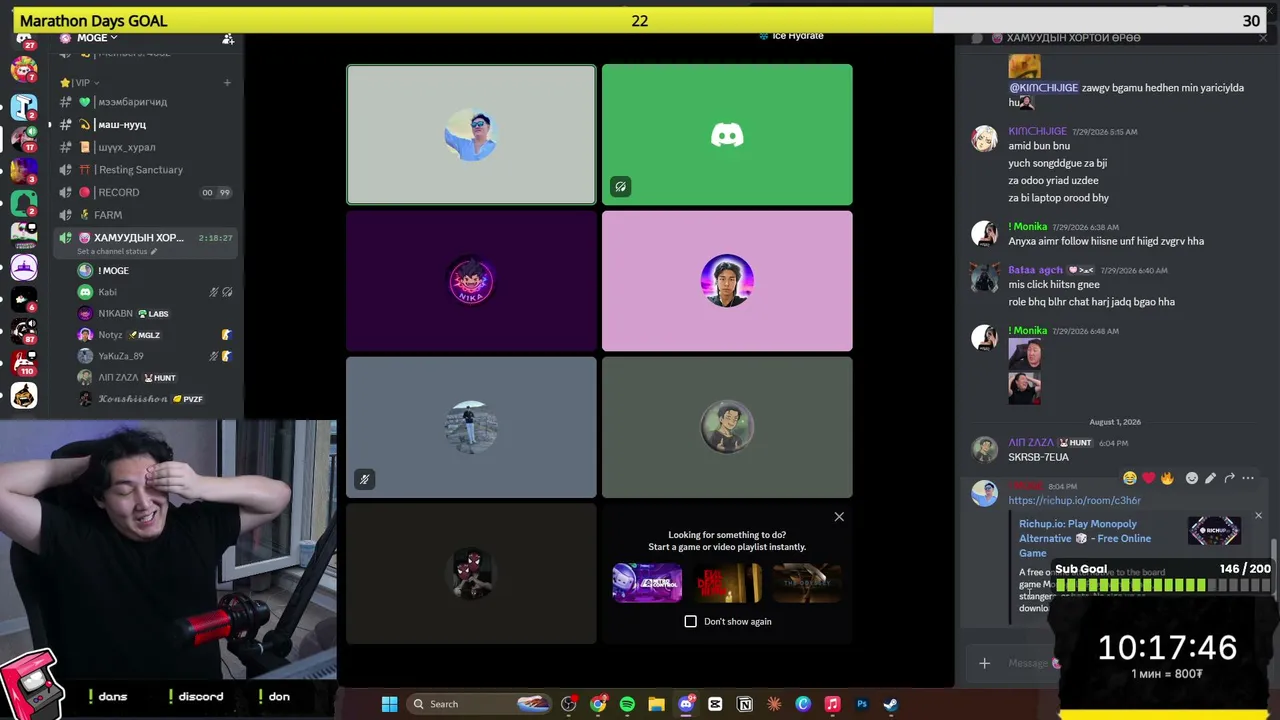
Task: Open the add reaction emoji picker
Action: pyautogui.click(x=1191, y=478)
